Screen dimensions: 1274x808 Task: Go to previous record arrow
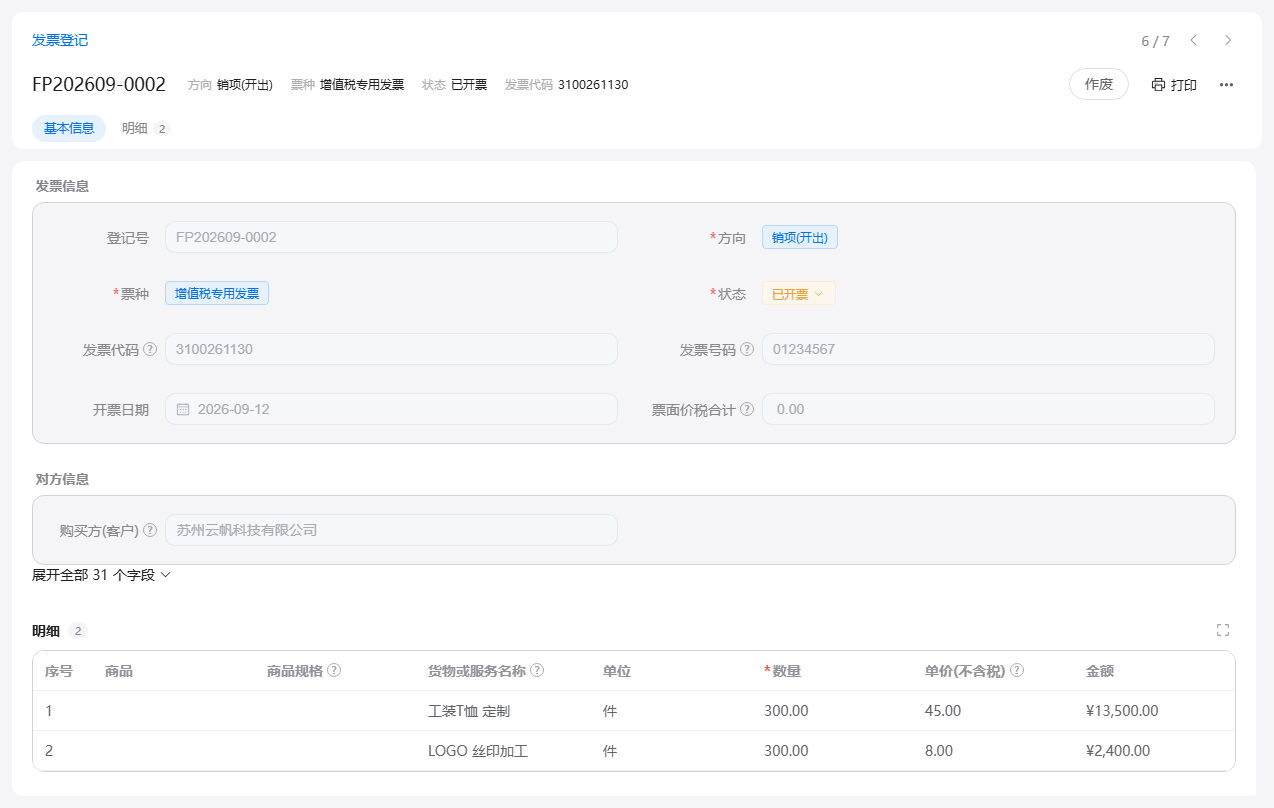[x=1193, y=40]
